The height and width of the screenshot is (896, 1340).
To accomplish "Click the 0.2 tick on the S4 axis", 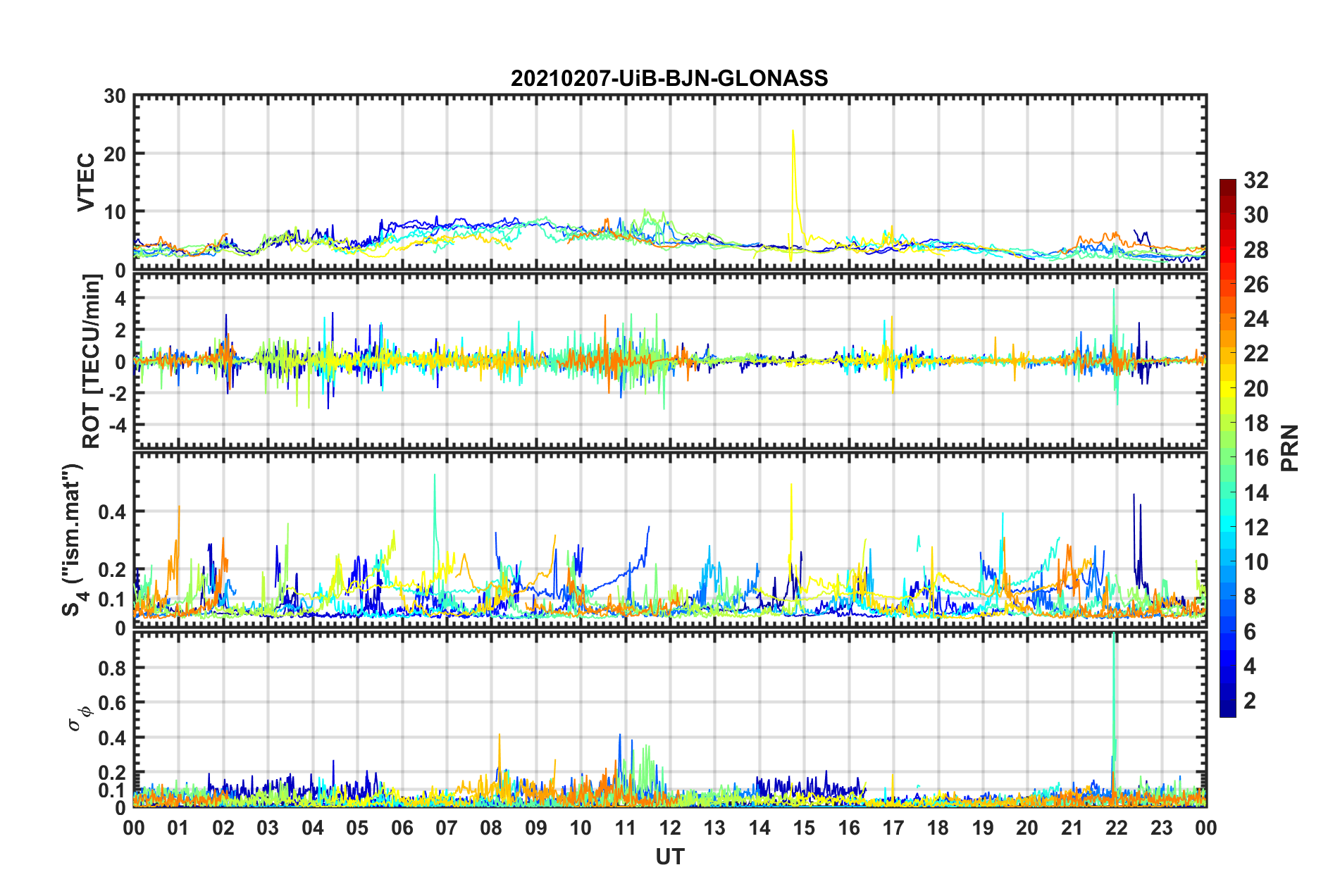I will tap(112, 570).
